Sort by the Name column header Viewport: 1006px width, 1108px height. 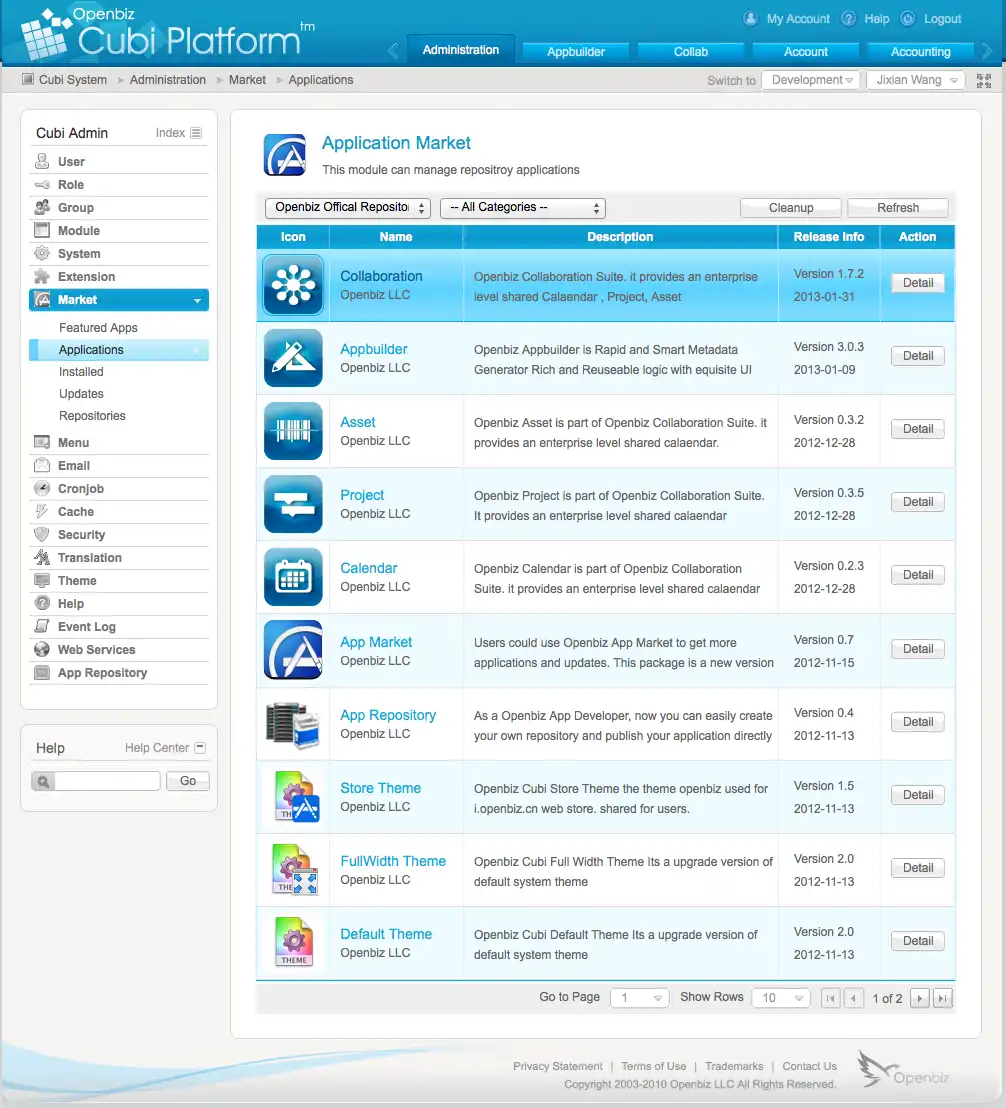click(396, 237)
